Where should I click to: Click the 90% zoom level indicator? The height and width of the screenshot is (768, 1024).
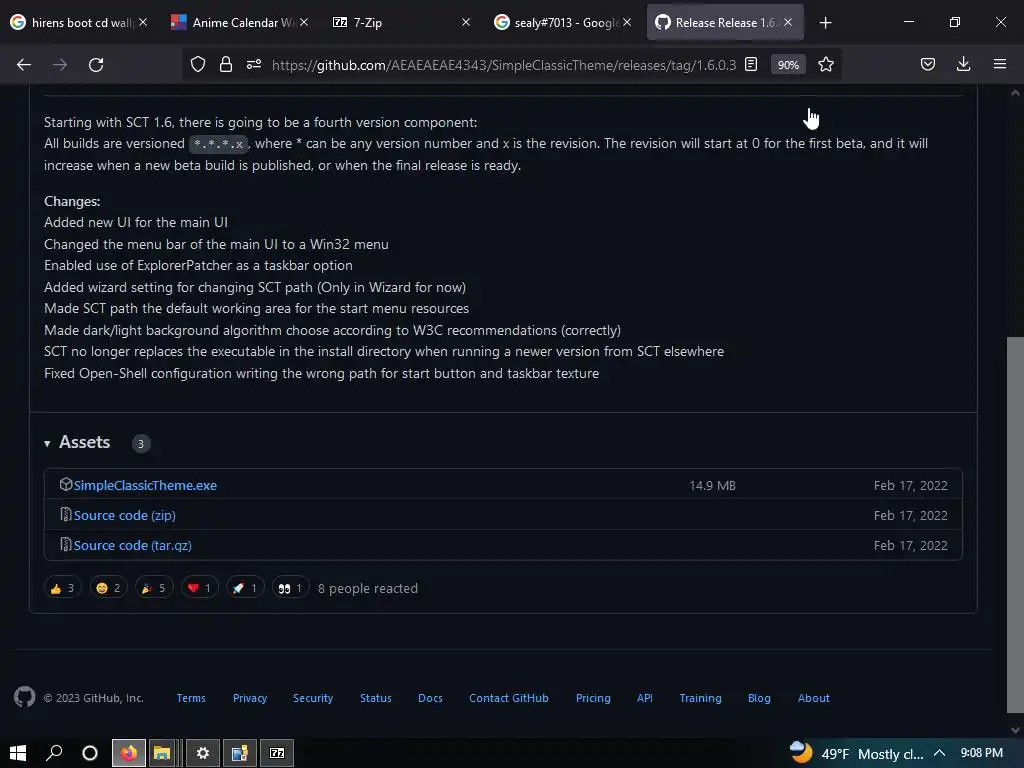(788, 65)
